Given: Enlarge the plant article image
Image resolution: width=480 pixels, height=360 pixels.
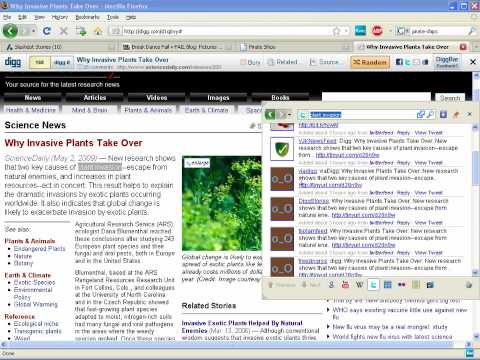Looking at the screenshot, I should pyautogui.click(x=197, y=163).
